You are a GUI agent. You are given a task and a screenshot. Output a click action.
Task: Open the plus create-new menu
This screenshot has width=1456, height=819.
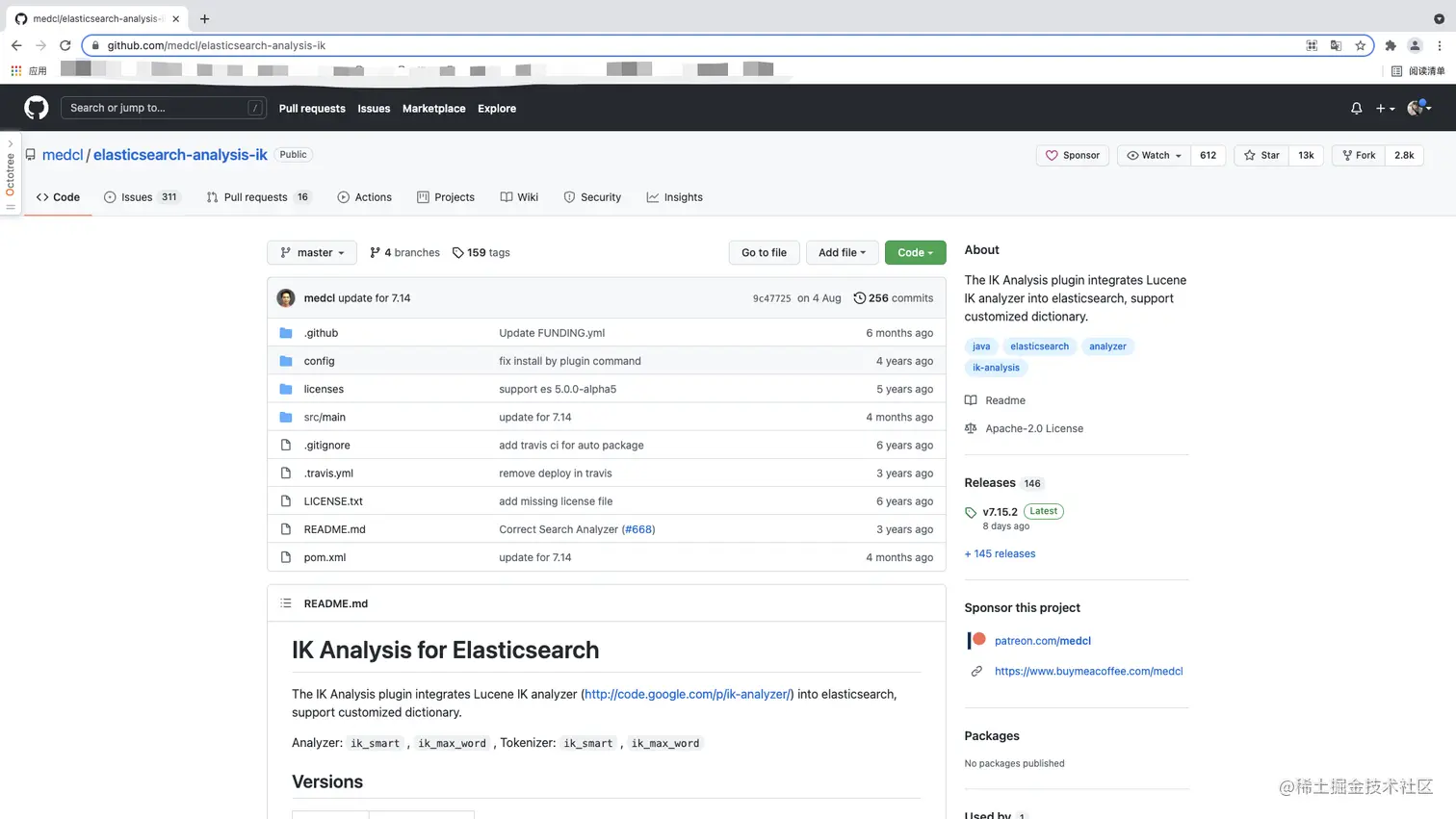(1385, 109)
